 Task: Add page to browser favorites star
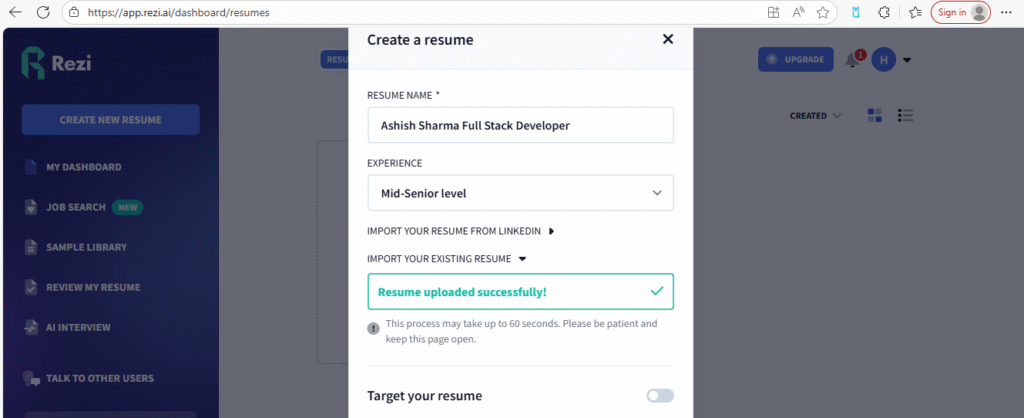click(x=823, y=13)
